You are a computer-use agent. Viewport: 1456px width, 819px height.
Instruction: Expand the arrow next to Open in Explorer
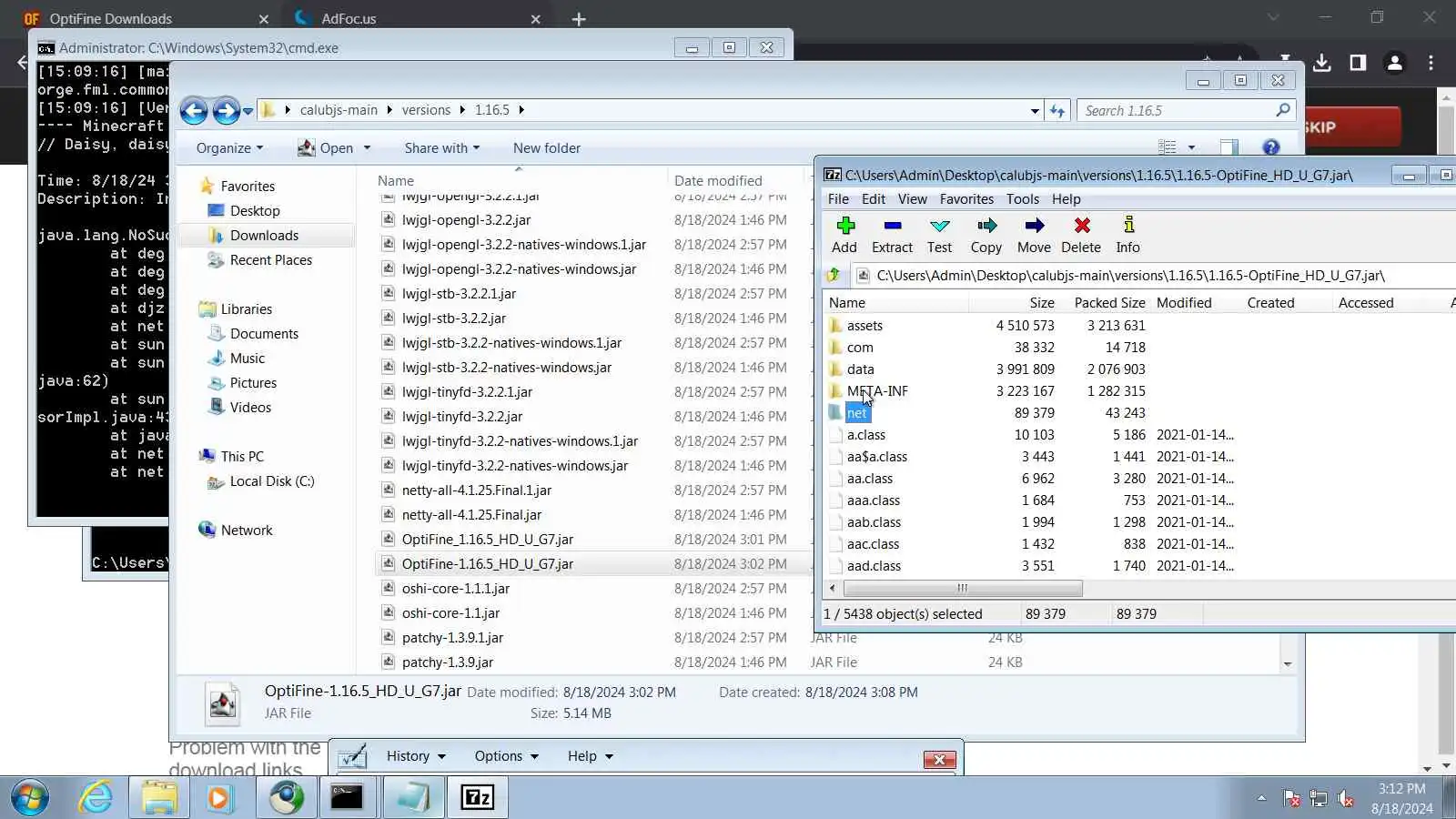[x=367, y=147]
